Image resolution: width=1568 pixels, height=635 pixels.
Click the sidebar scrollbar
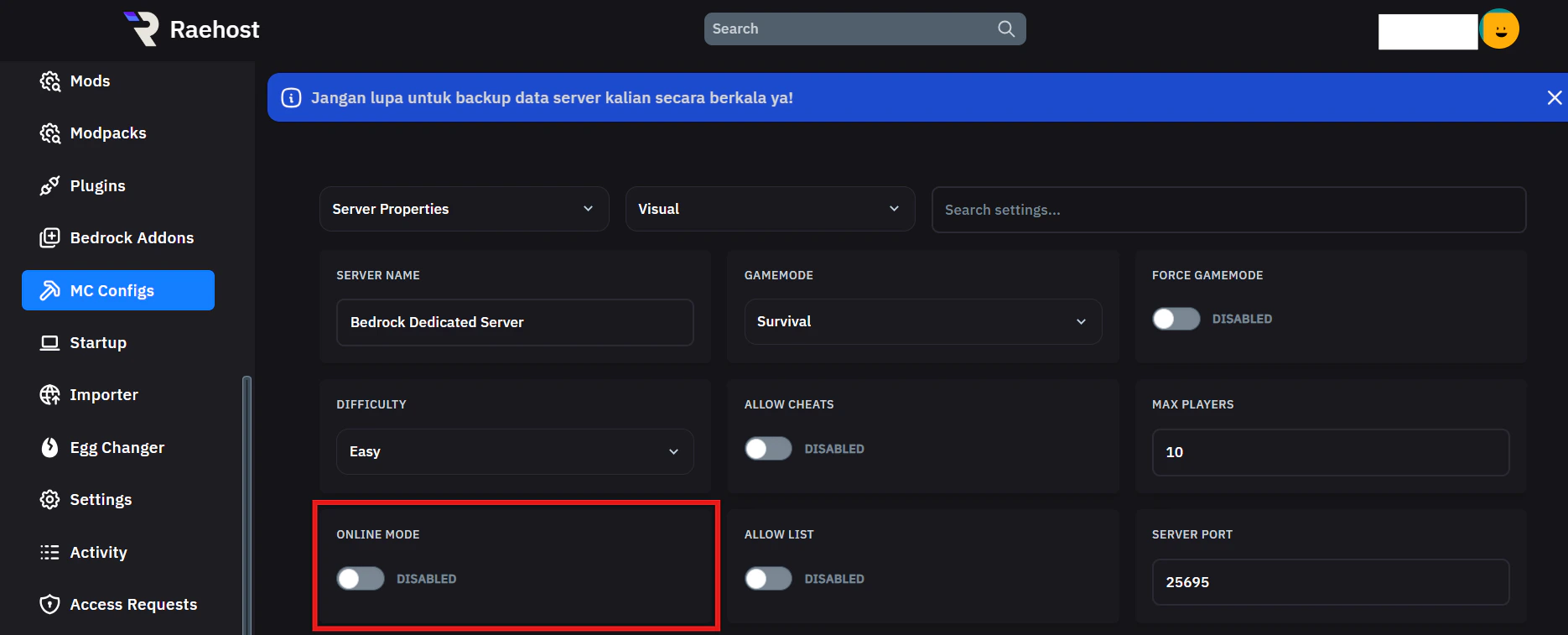click(x=247, y=505)
